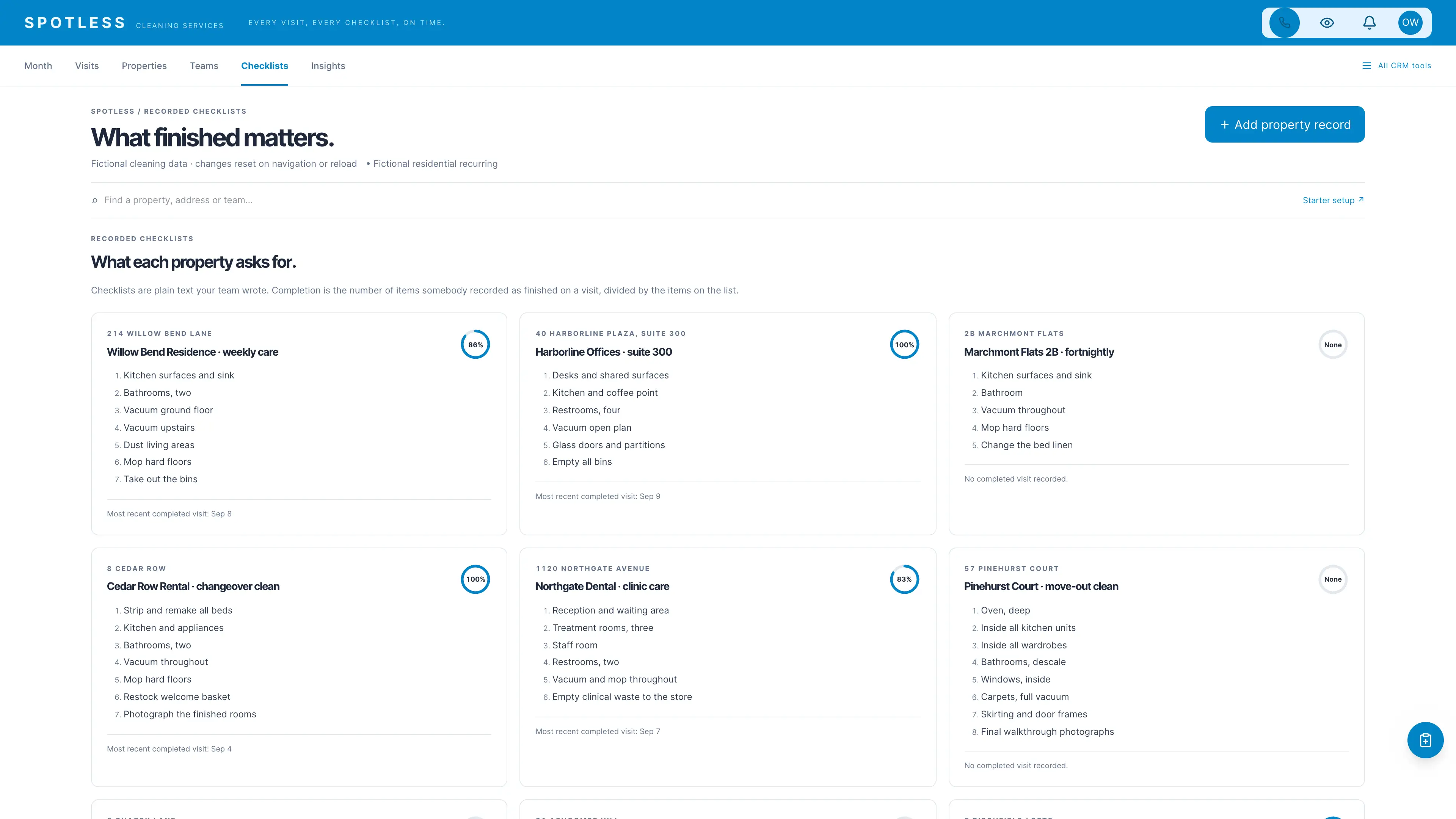This screenshot has width=1456, height=819.
Task: Click '40 HARBORLINE PLAZA, SUITE 300' address
Action: point(610,334)
